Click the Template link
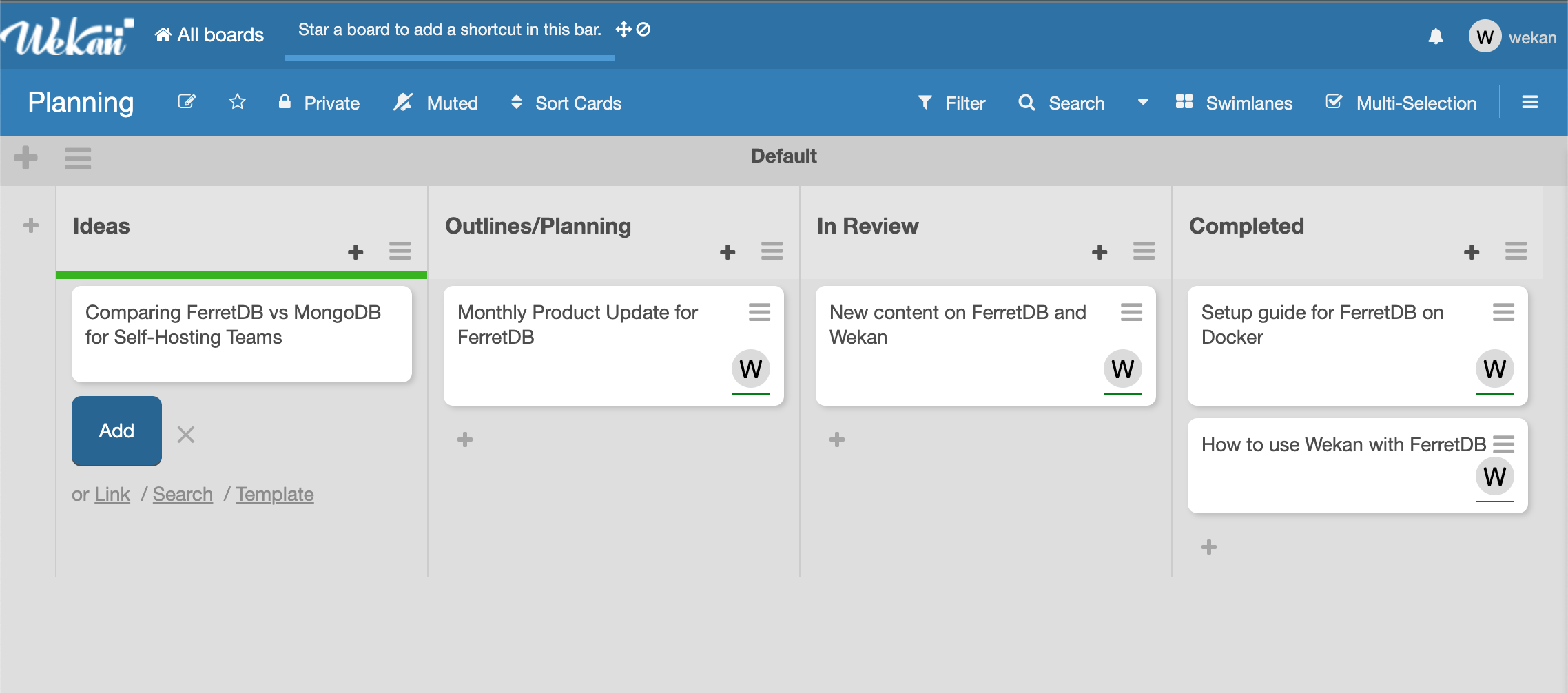Screen dimensions: 1568x693 pyautogui.click(x=275, y=494)
